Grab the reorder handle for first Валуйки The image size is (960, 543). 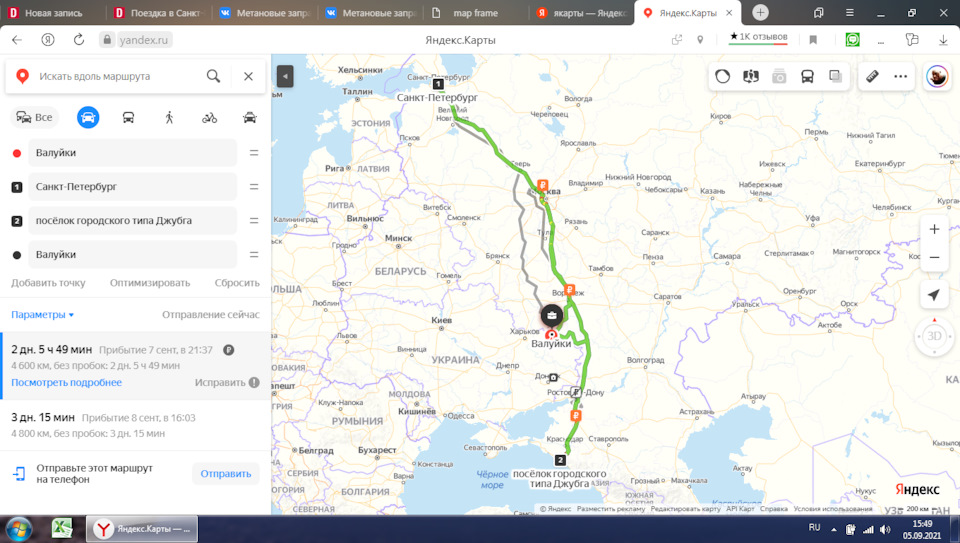tap(253, 152)
